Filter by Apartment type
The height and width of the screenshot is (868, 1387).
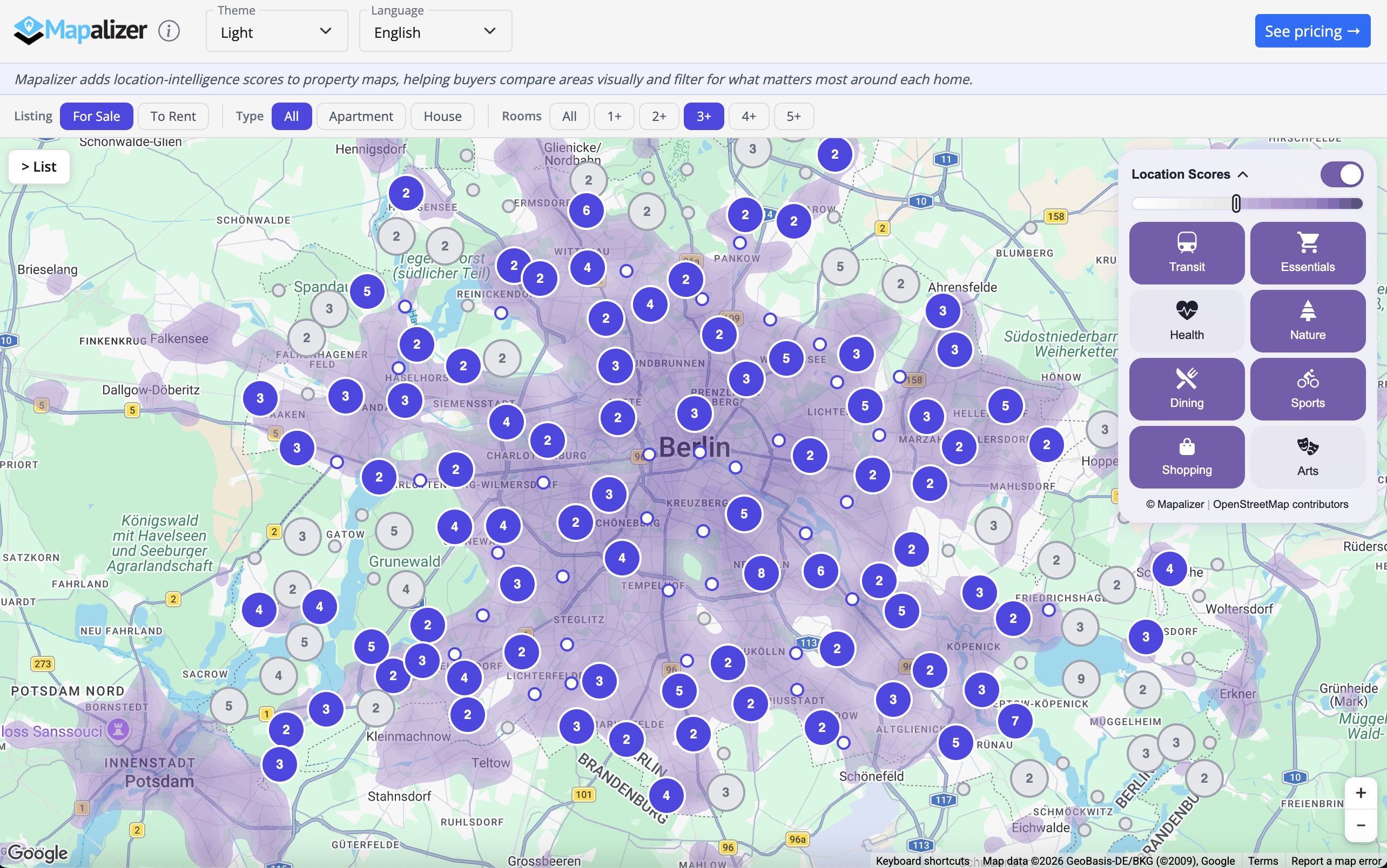[361, 117]
